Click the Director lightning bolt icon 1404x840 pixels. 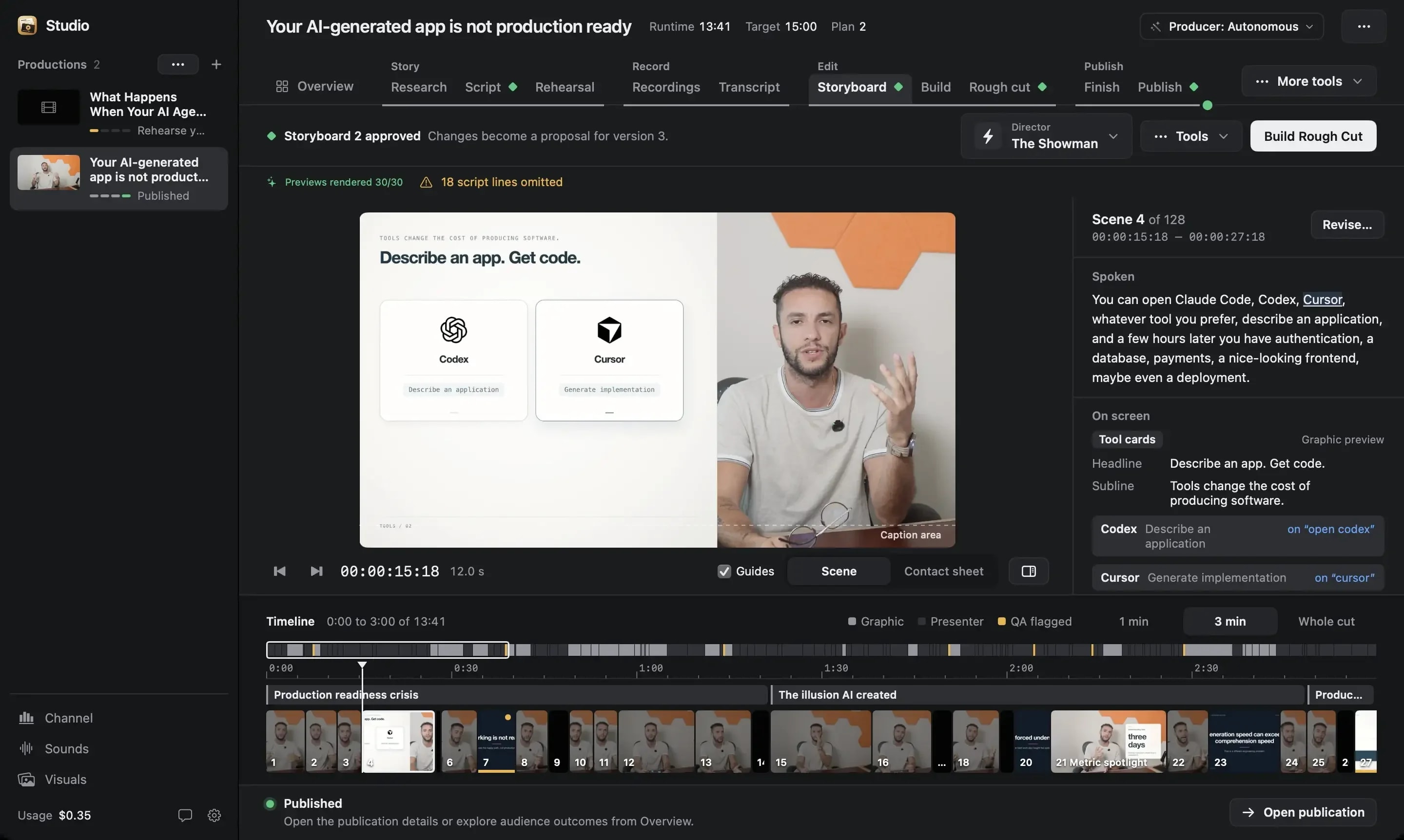pyautogui.click(x=988, y=136)
